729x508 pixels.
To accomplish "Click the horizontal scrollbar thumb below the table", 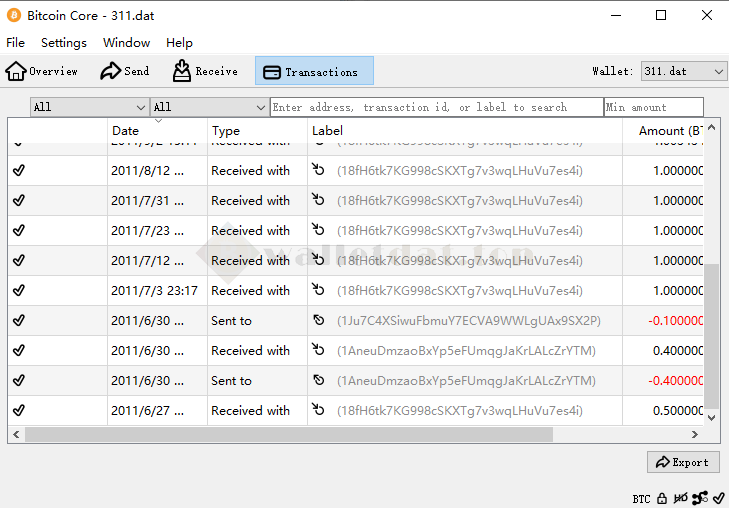I will tap(288, 435).
